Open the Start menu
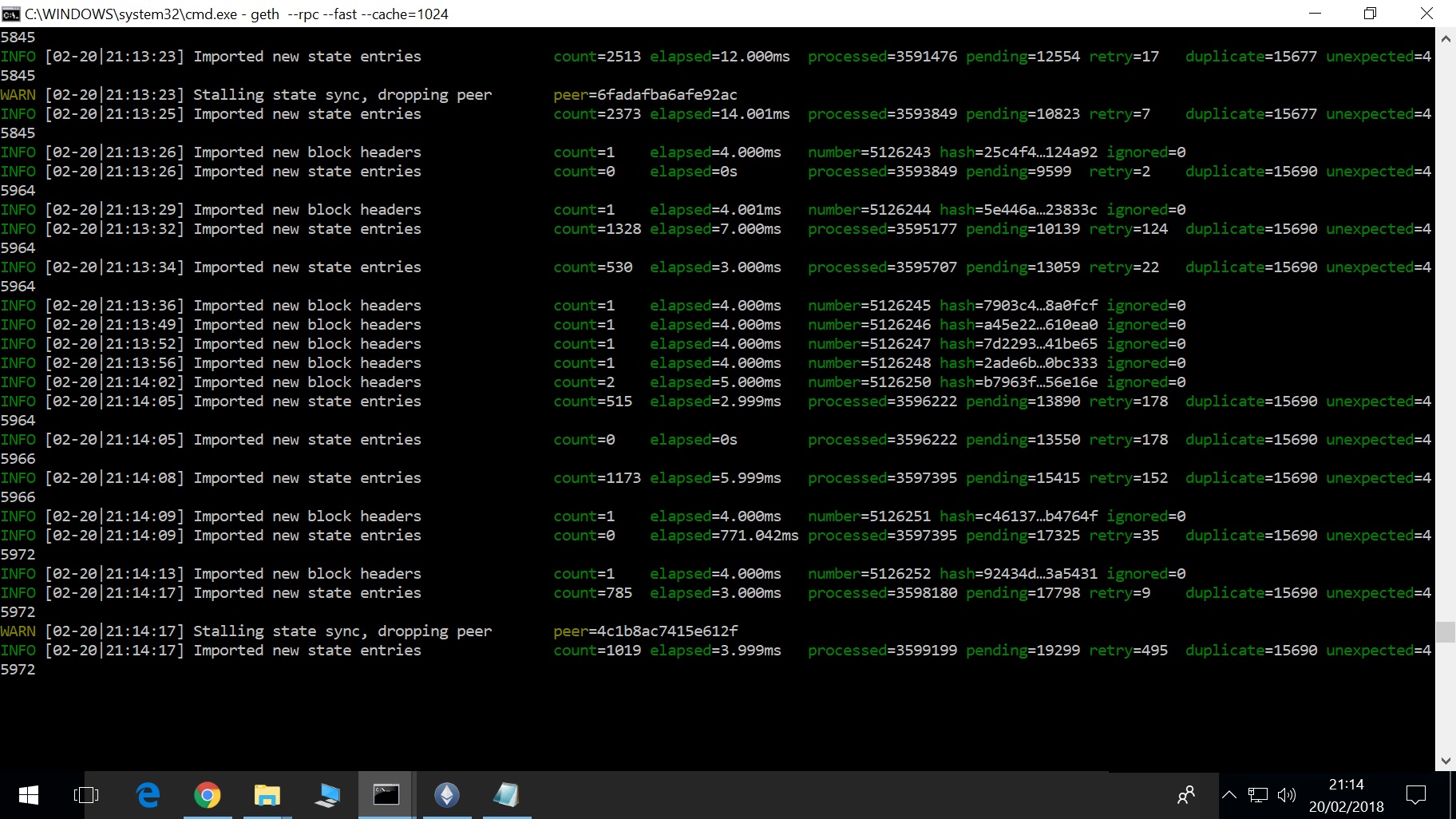This screenshot has height=819, width=1456. point(28,794)
